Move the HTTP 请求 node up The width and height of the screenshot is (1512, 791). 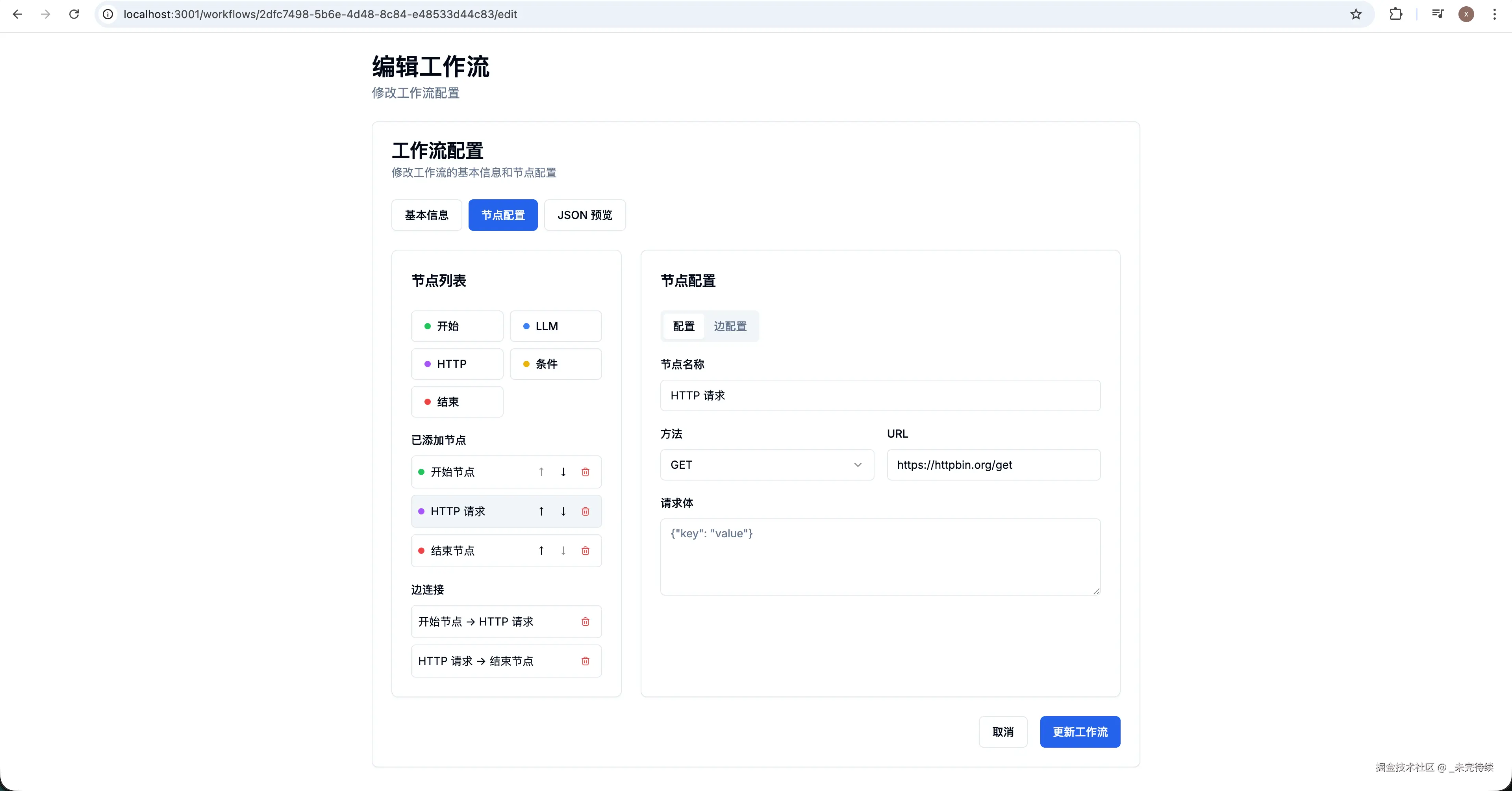tap(541, 511)
